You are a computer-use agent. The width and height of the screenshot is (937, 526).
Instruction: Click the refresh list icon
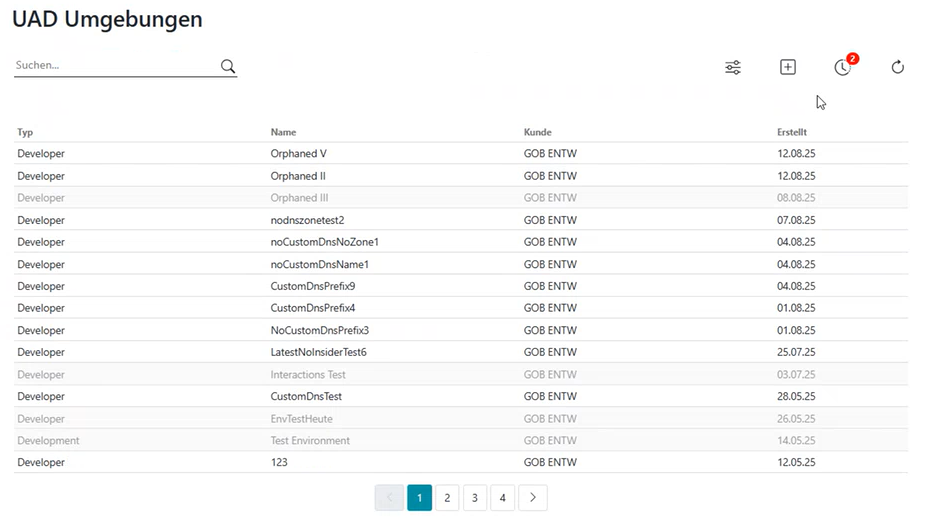(898, 67)
